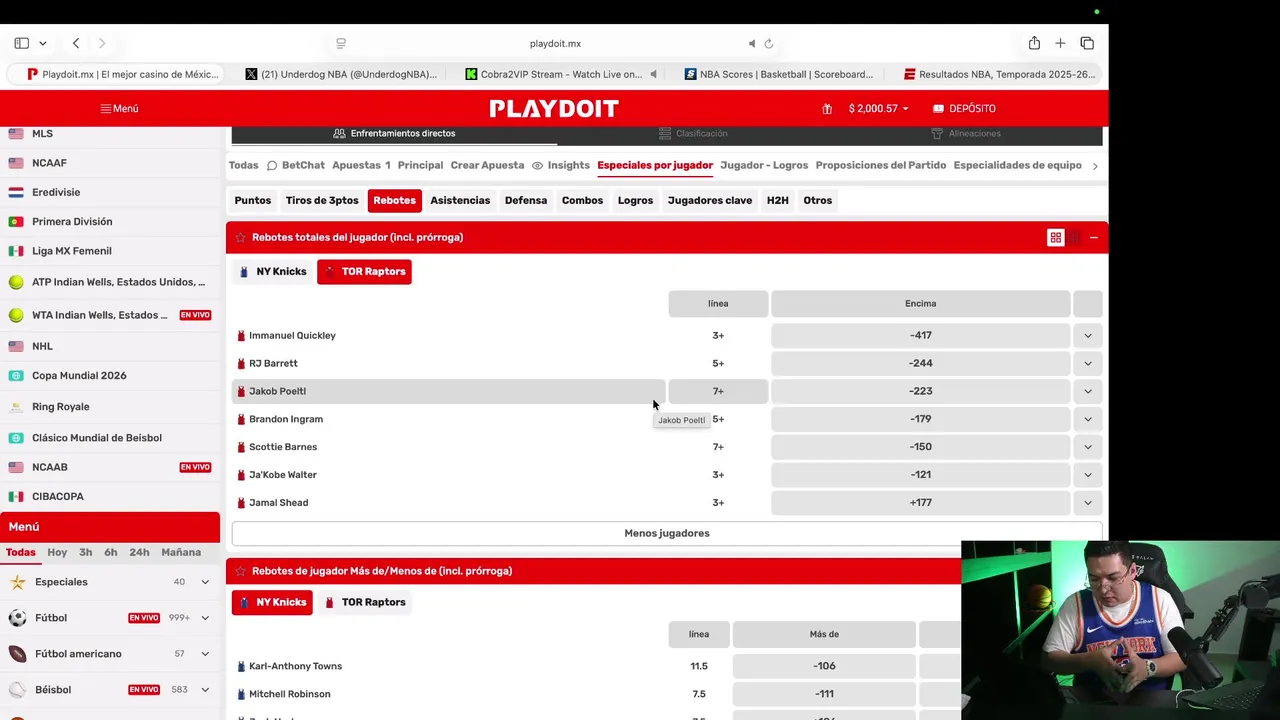Switch to Clasificación tab
This screenshot has width=1280, height=720.
tap(693, 134)
